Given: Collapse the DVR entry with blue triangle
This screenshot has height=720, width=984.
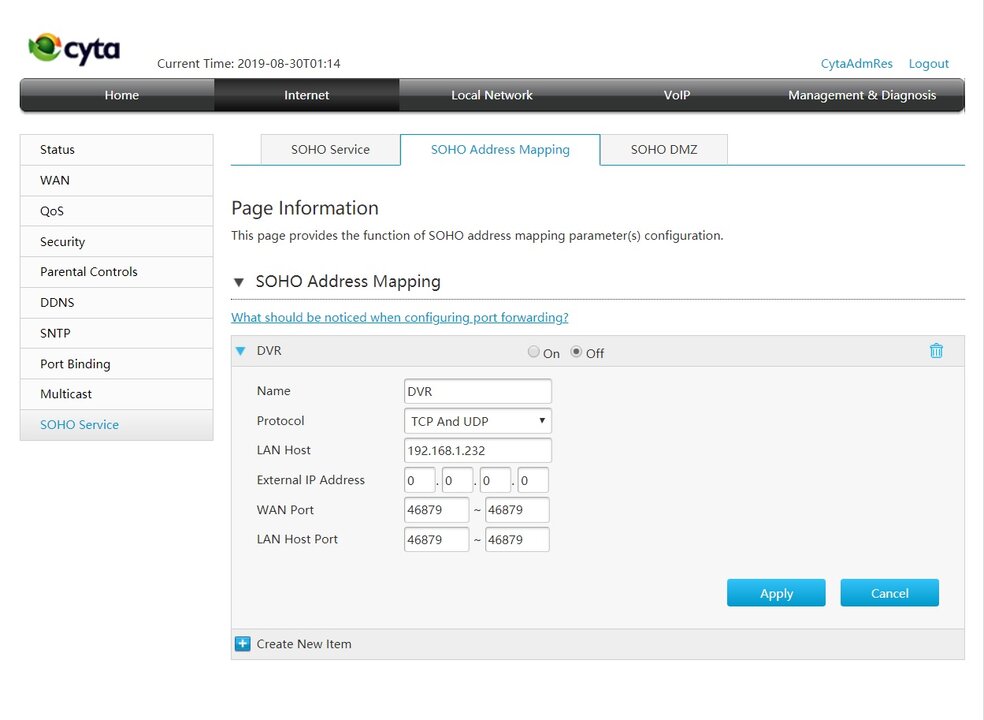Looking at the screenshot, I should click(x=240, y=351).
